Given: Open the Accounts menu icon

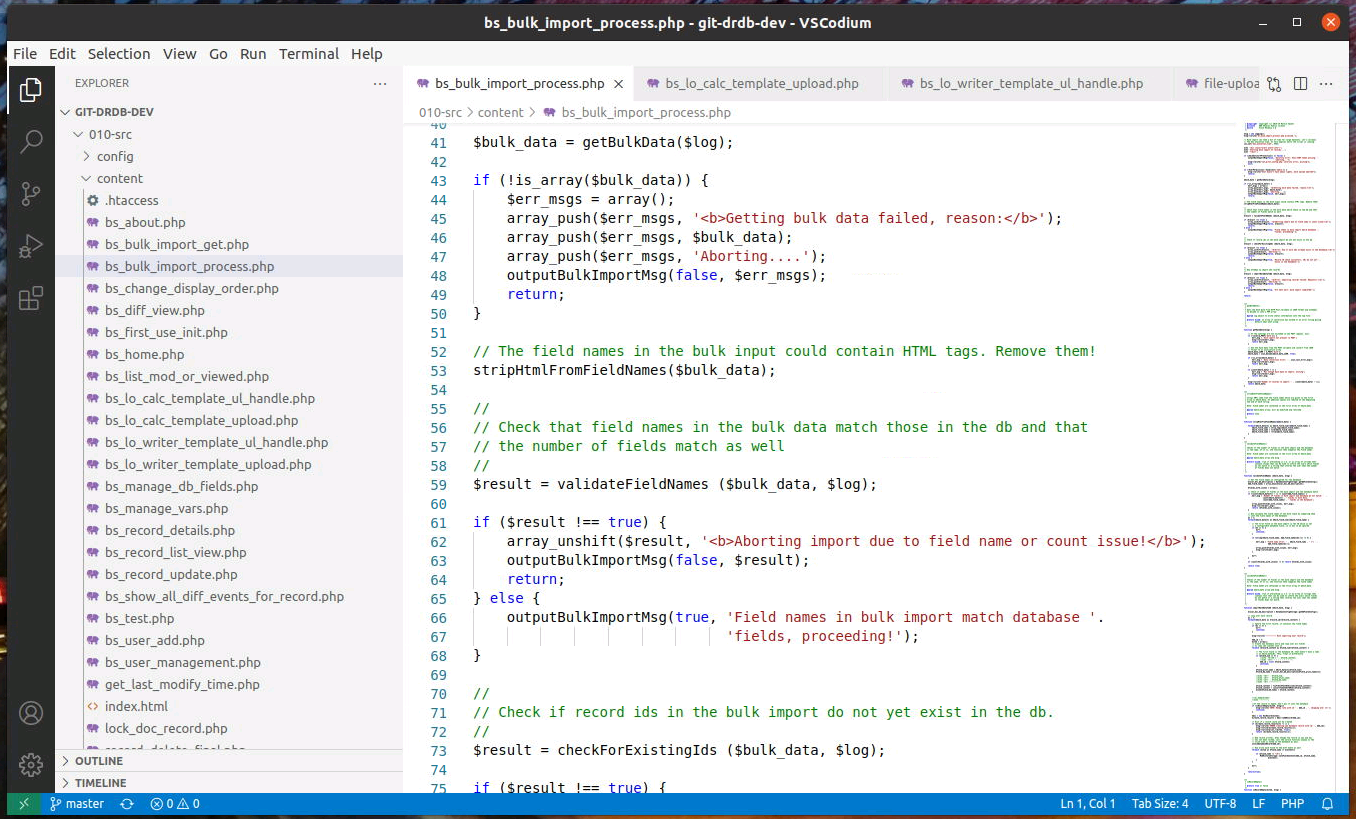Looking at the screenshot, I should tap(31, 713).
